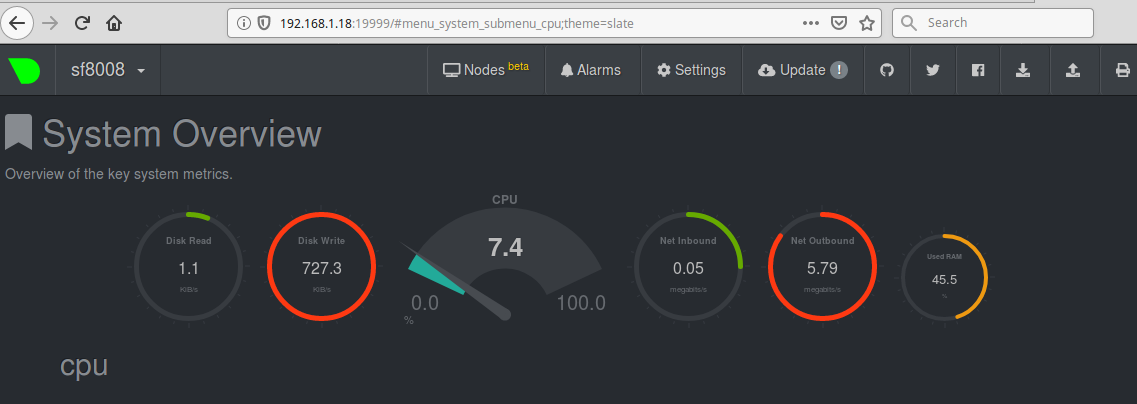Open the Facebook icon link

click(978, 70)
